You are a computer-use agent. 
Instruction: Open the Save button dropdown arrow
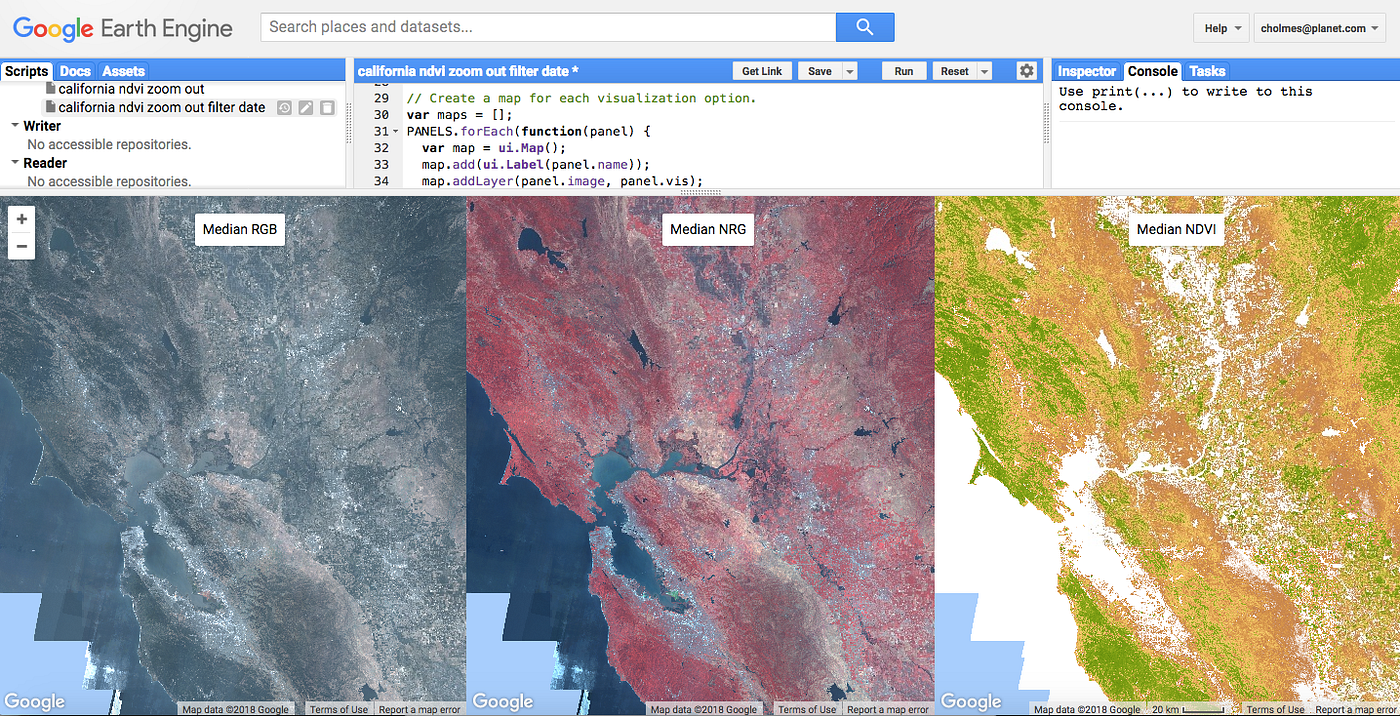tap(850, 71)
